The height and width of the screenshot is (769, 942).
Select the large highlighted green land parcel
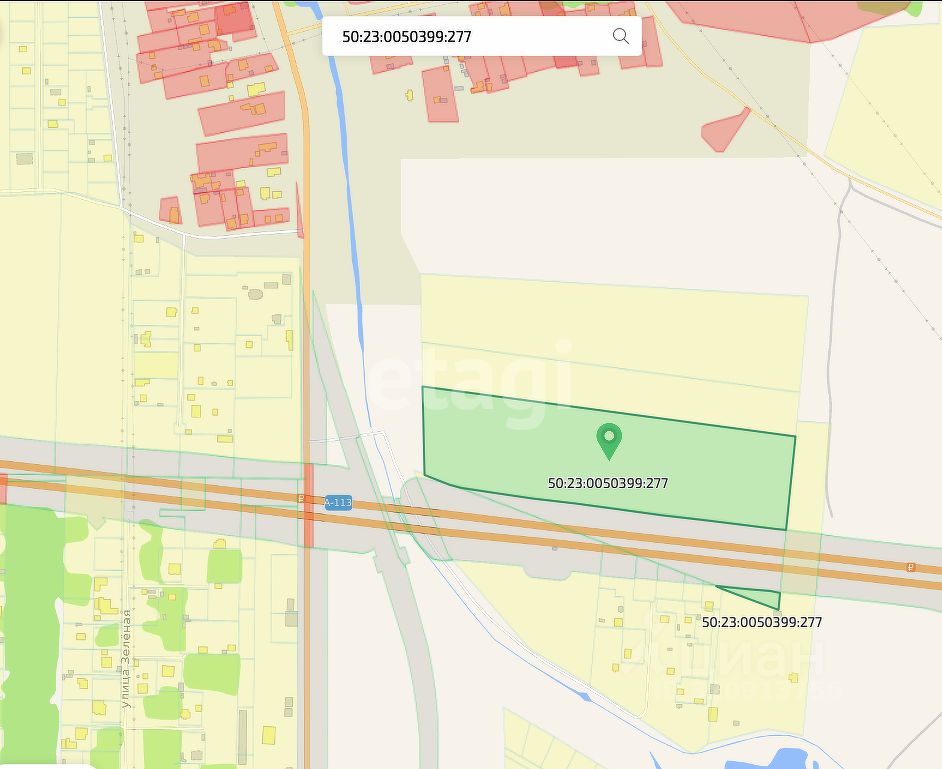tap(608, 458)
